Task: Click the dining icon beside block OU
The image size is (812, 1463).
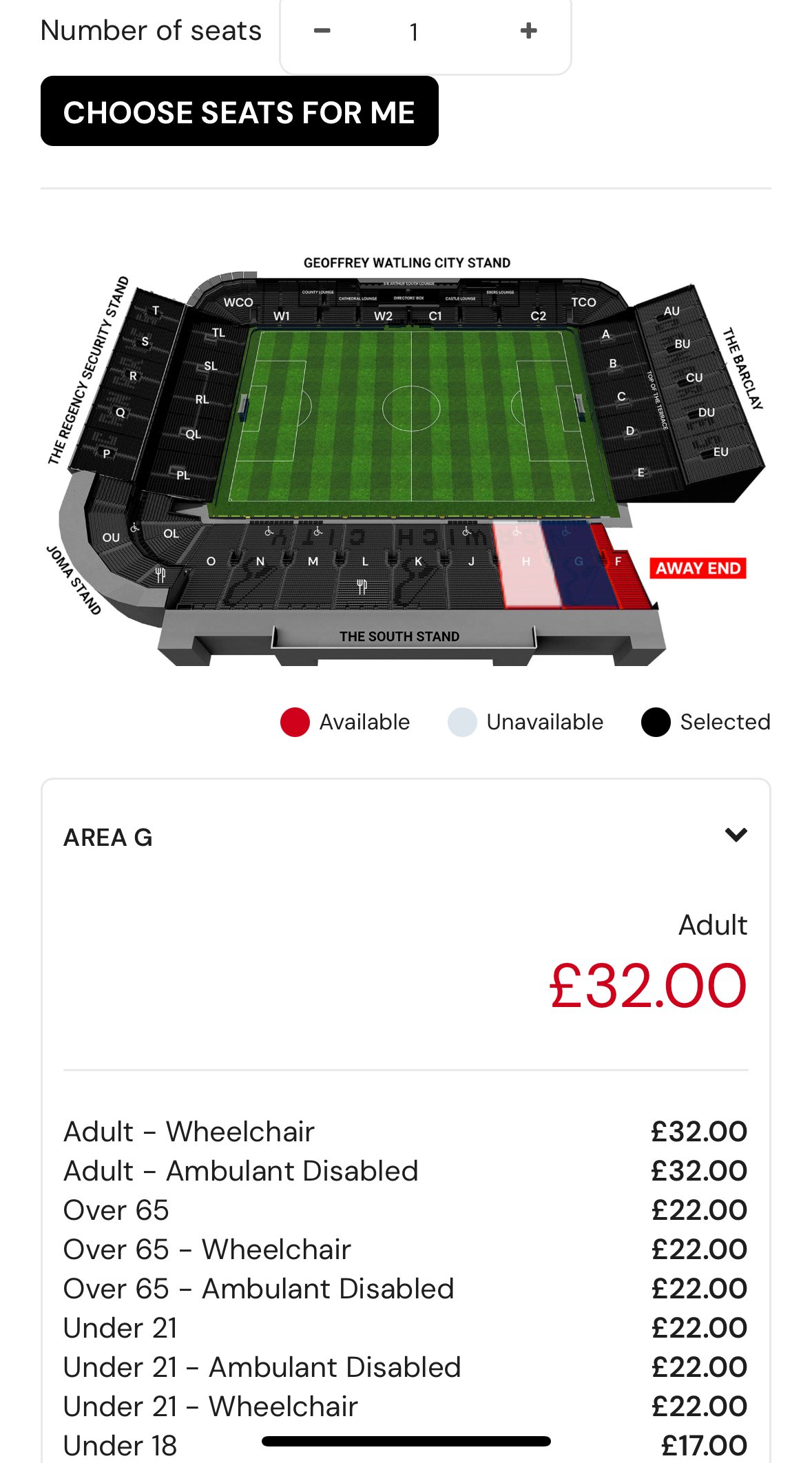Action: [x=160, y=574]
